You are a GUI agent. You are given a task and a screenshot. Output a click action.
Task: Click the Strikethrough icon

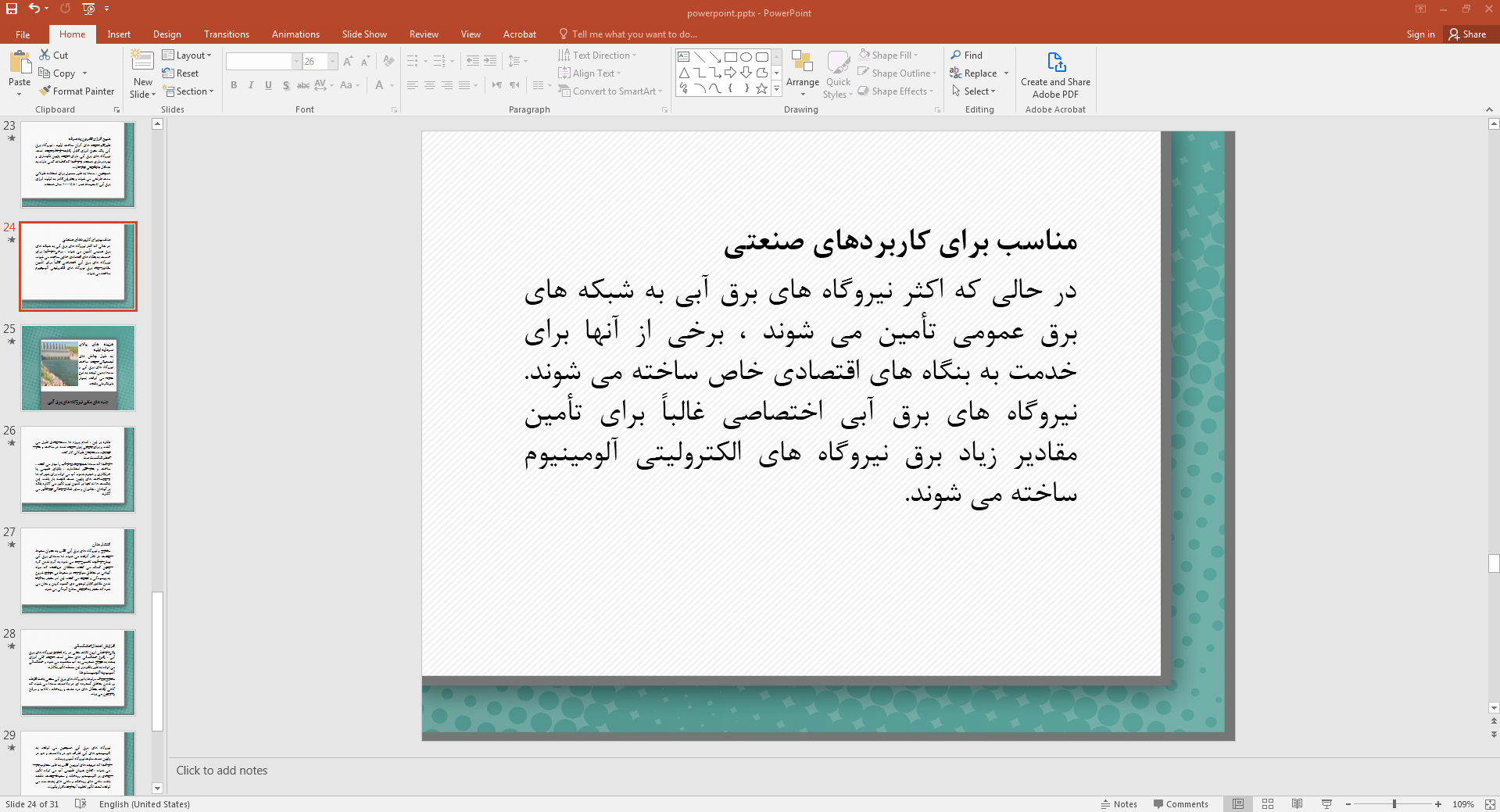point(303,85)
